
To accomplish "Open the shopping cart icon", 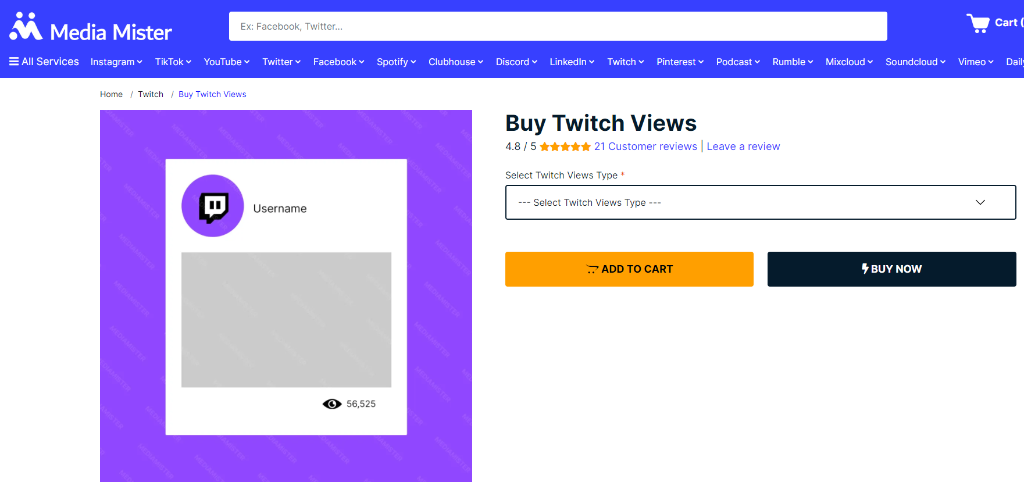I will pyautogui.click(x=978, y=23).
